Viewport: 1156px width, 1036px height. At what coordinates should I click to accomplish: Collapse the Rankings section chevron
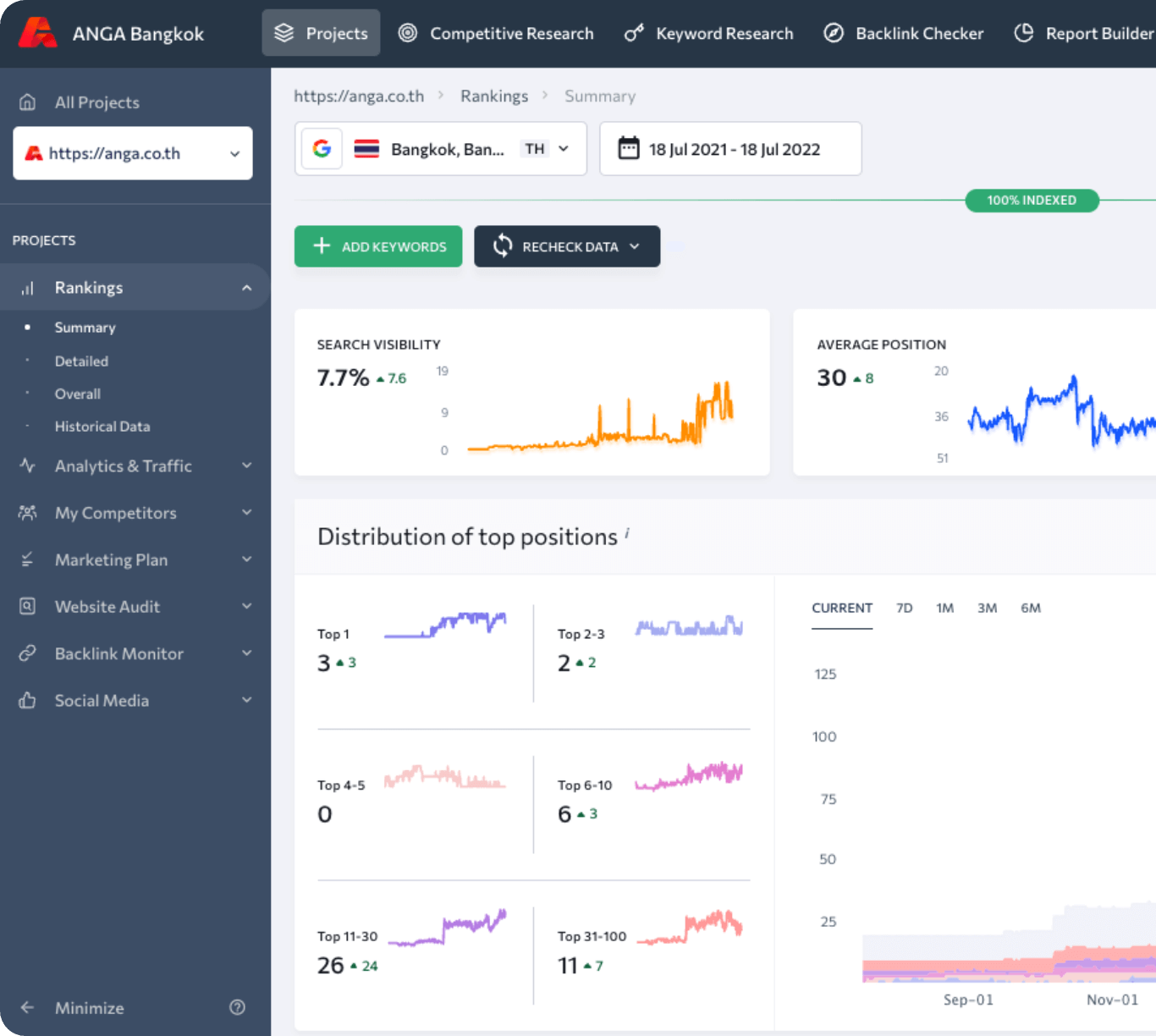(x=247, y=288)
